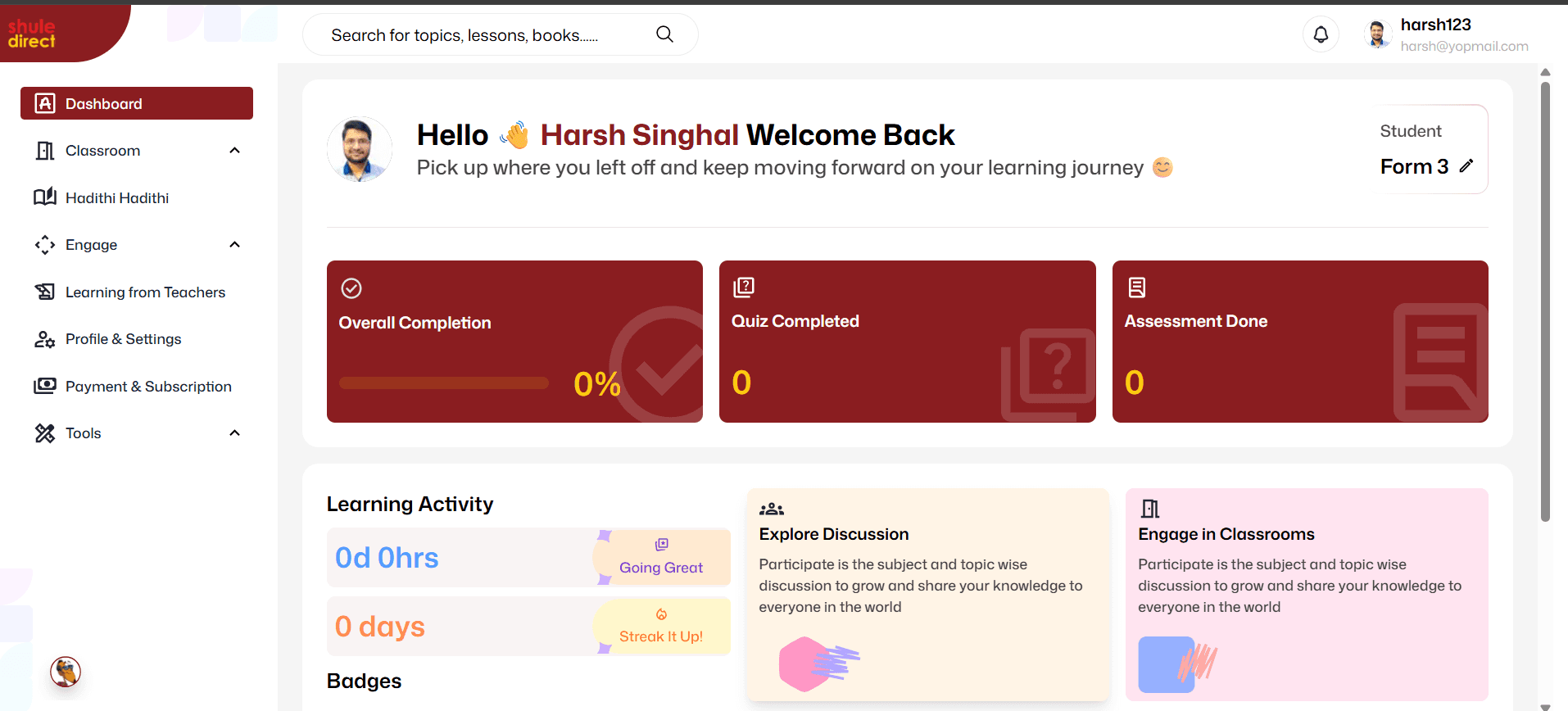Viewport: 1568px width, 711px height.
Task: Click the Going Great label
Action: (661, 568)
